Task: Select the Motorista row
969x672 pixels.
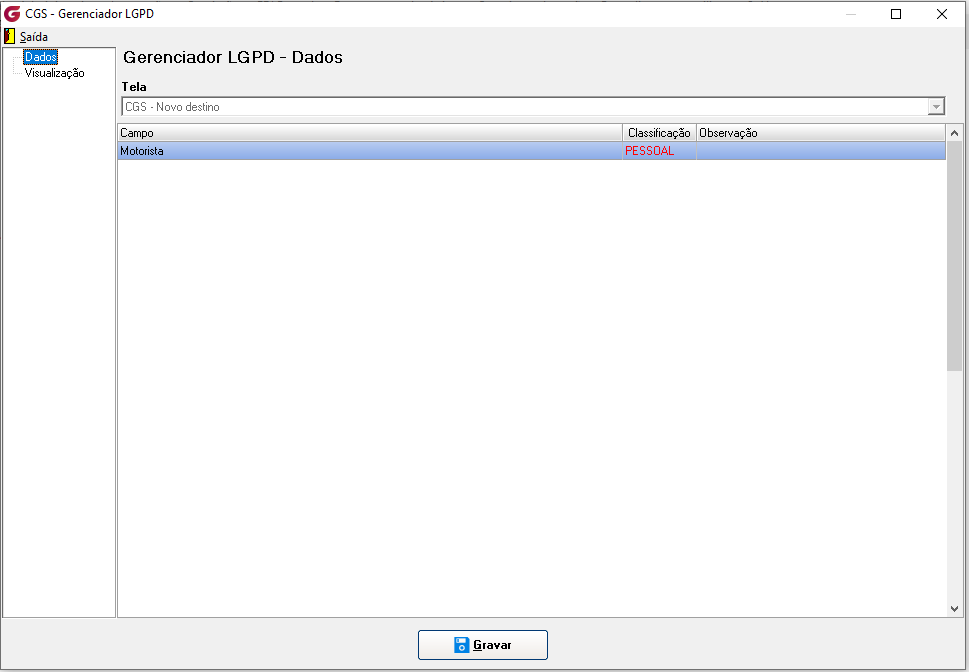Action: click(x=531, y=151)
